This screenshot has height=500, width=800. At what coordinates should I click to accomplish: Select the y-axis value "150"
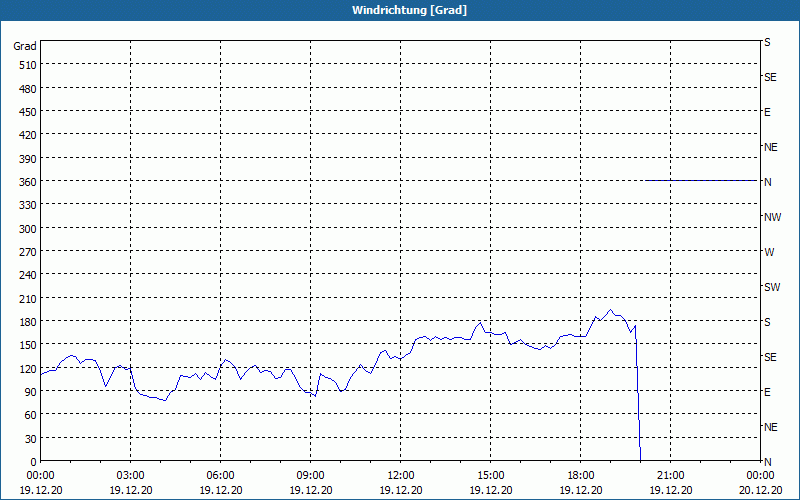point(28,345)
